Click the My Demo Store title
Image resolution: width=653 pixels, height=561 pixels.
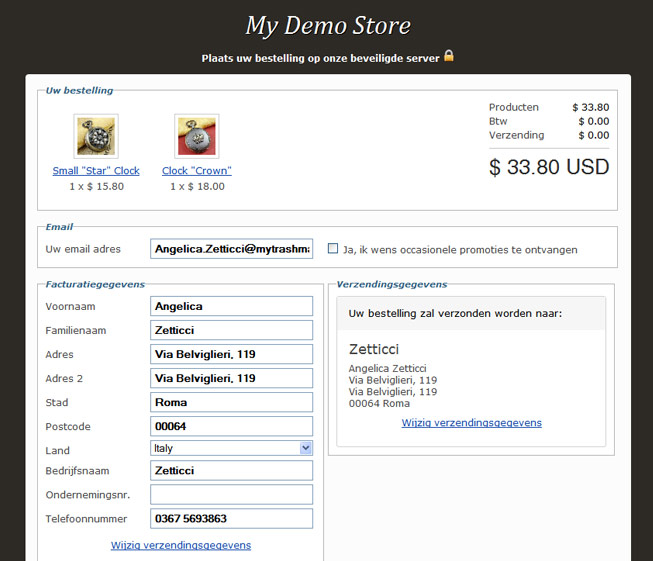(x=328, y=25)
